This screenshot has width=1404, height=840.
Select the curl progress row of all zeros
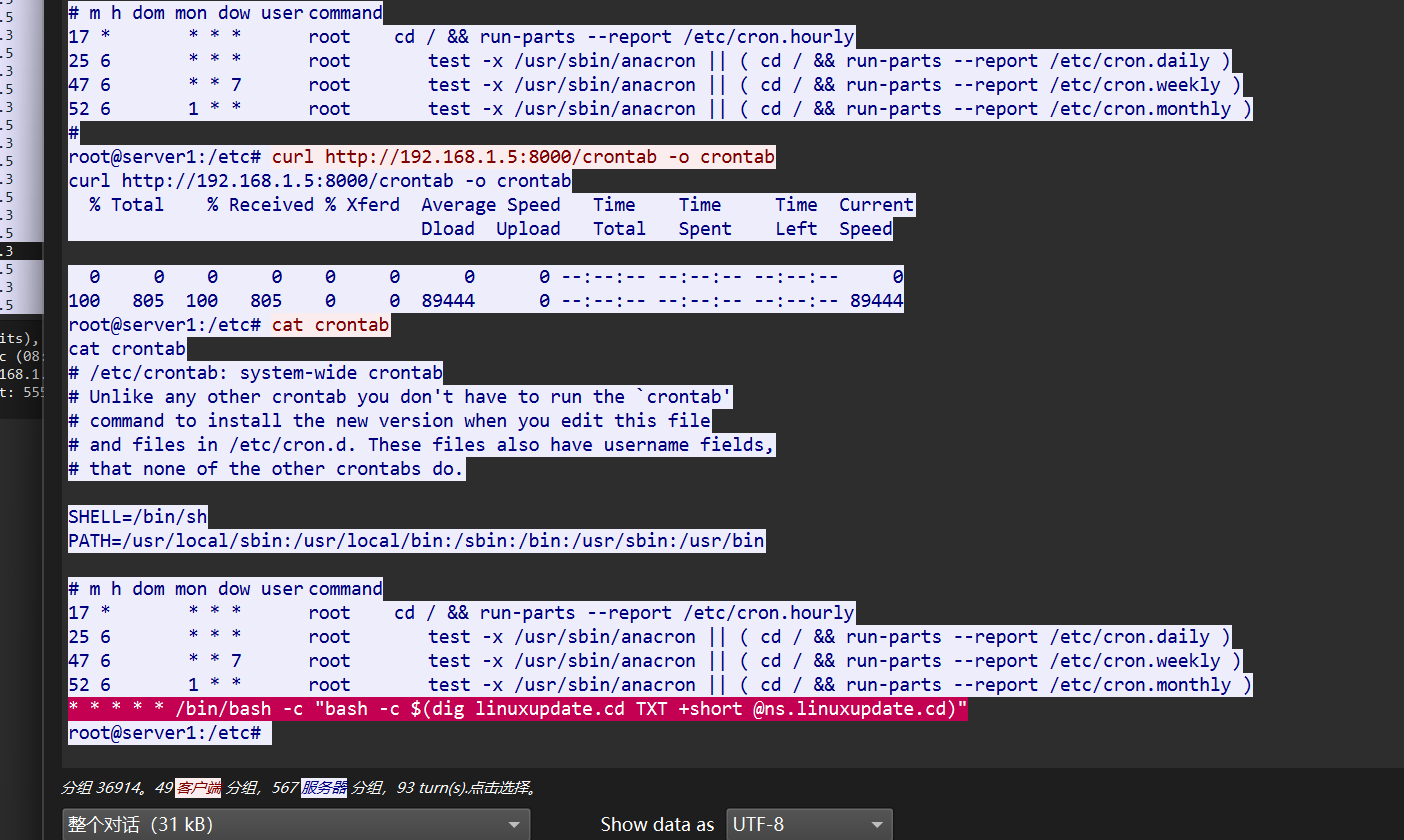click(486, 277)
